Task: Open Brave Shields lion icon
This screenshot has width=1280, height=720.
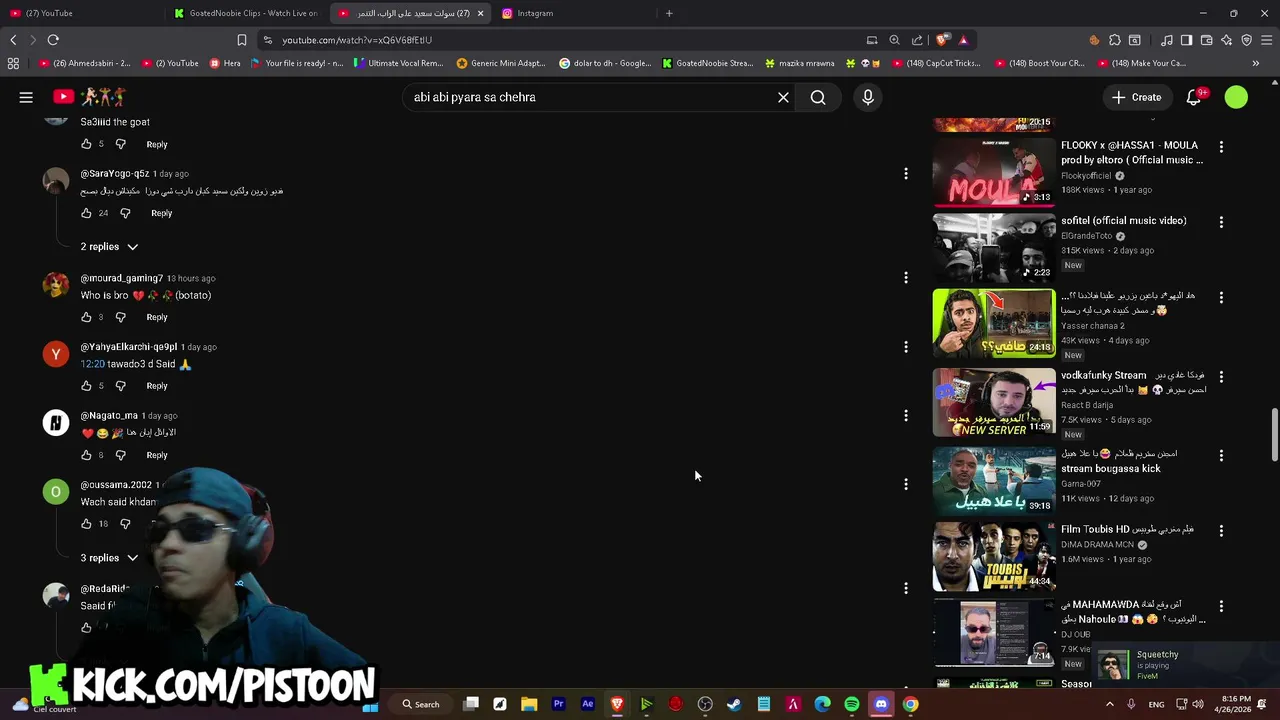Action: 942,40
